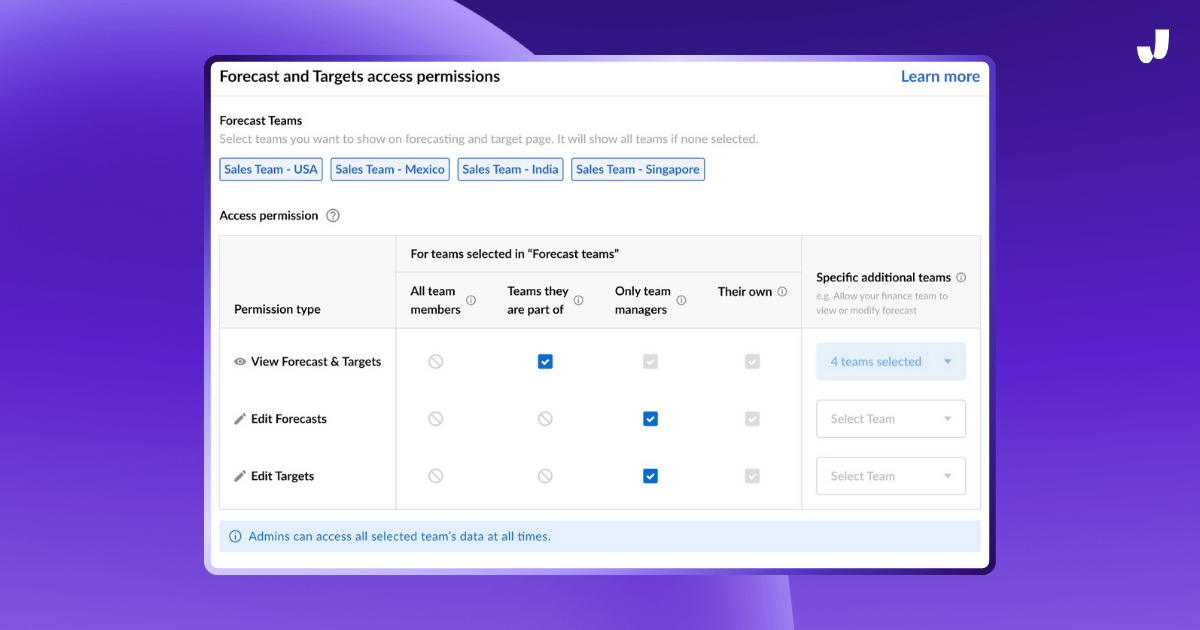Click the pencil icon for Edit Targets

click(240, 476)
